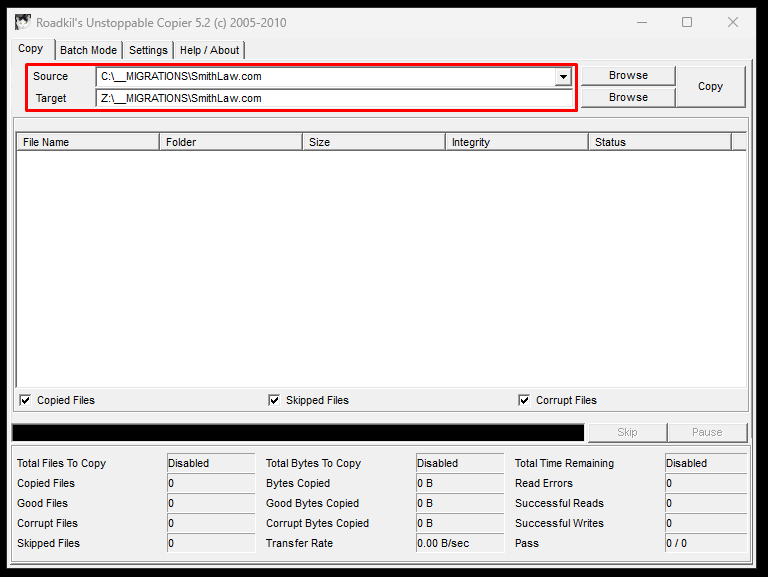Open the Help / About tab

tap(209, 50)
